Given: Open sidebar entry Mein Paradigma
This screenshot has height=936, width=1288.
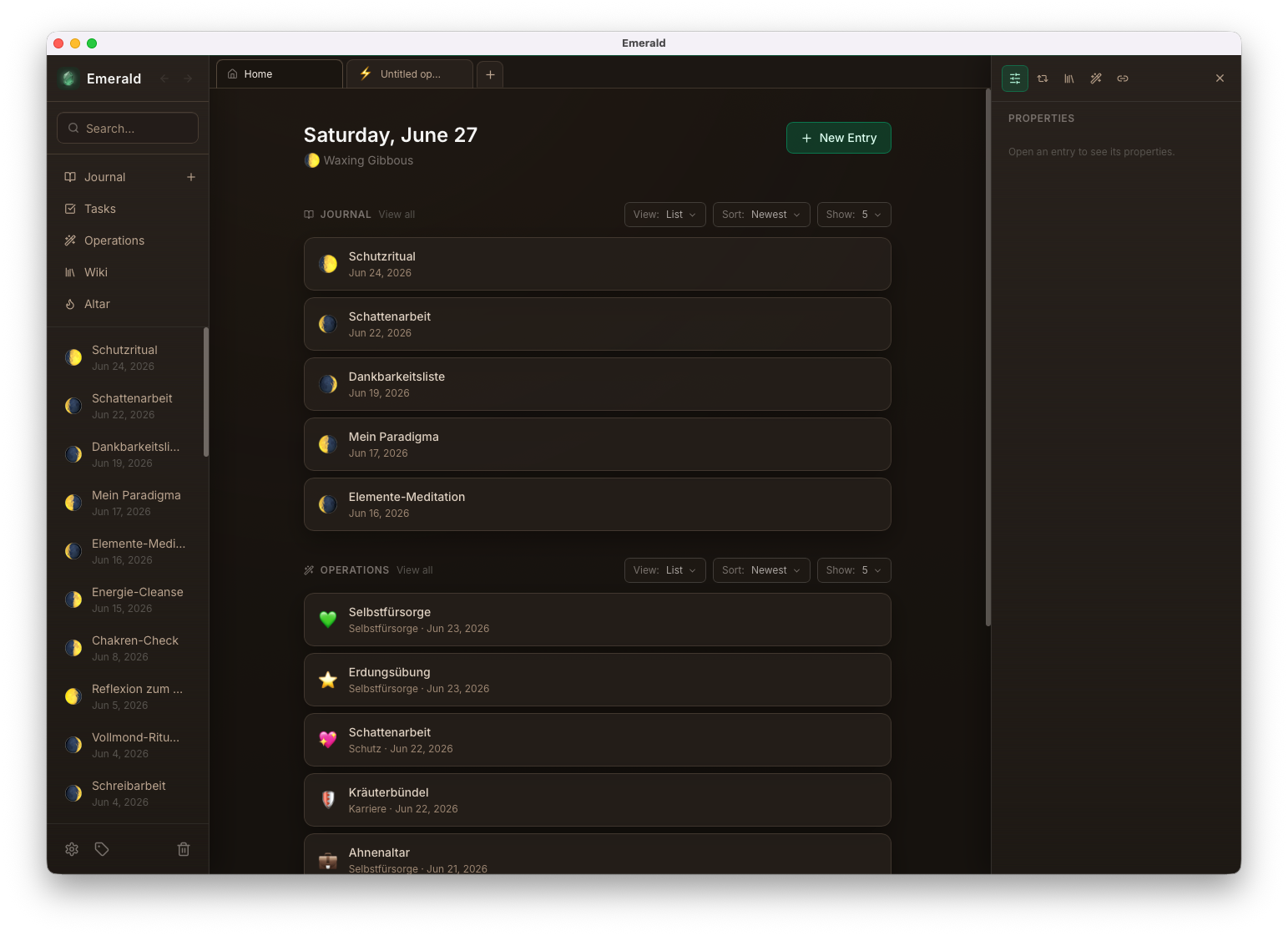Looking at the screenshot, I should coord(128,503).
